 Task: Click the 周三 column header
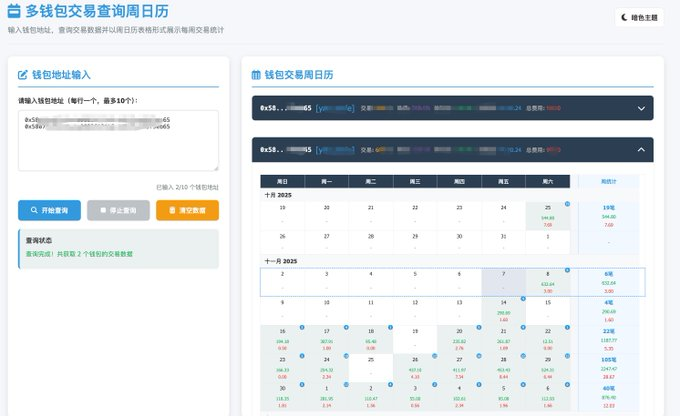pyautogui.click(x=415, y=181)
